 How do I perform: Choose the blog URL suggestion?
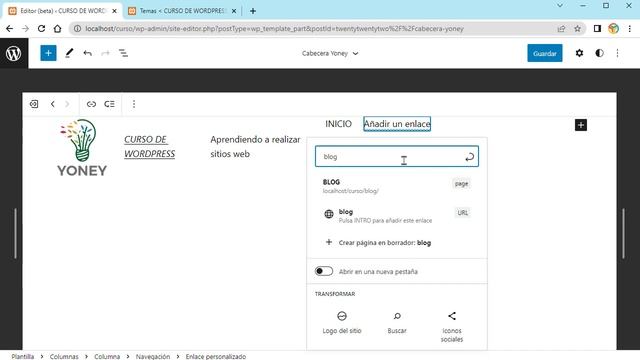(x=396, y=216)
